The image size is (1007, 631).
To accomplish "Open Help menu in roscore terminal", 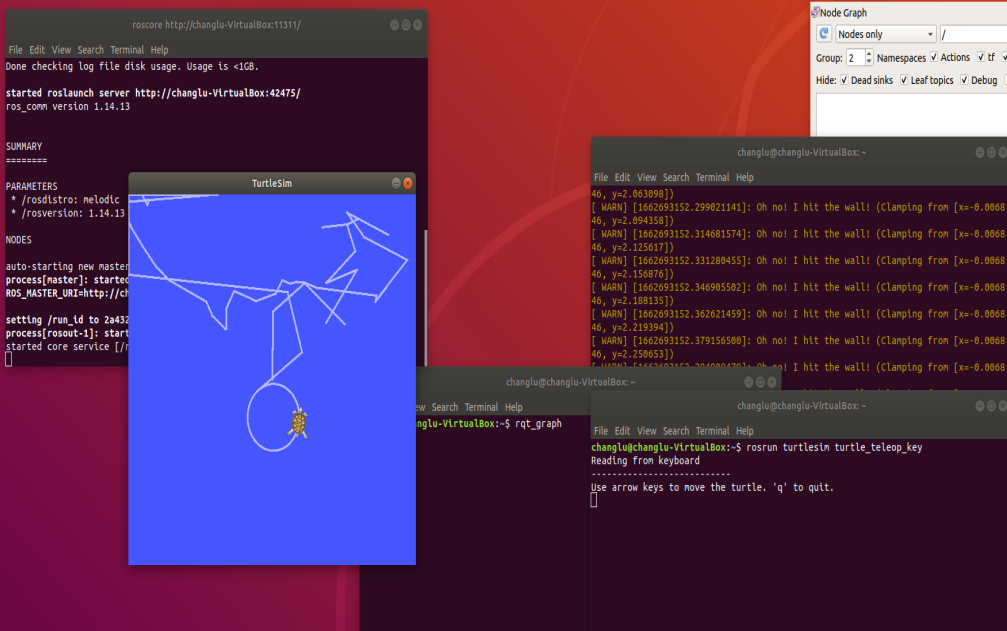I will 159,50.
